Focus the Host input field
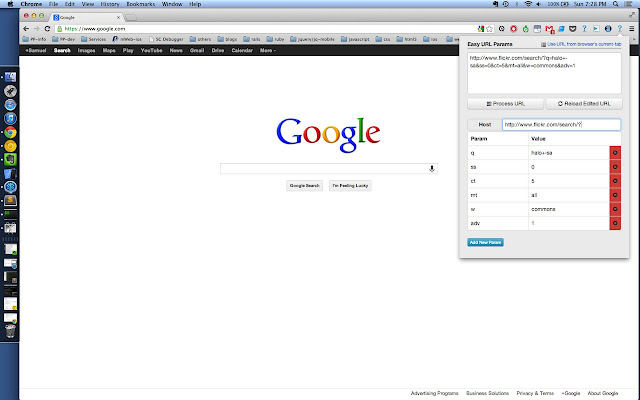 [x=561, y=124]
